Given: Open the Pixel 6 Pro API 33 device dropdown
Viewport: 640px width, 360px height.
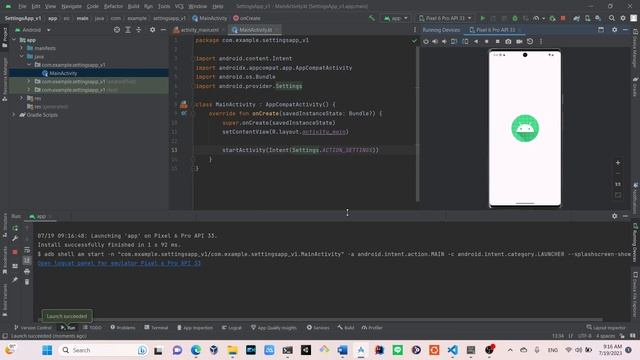Looking at the screenshot, I should click(445, 18).
